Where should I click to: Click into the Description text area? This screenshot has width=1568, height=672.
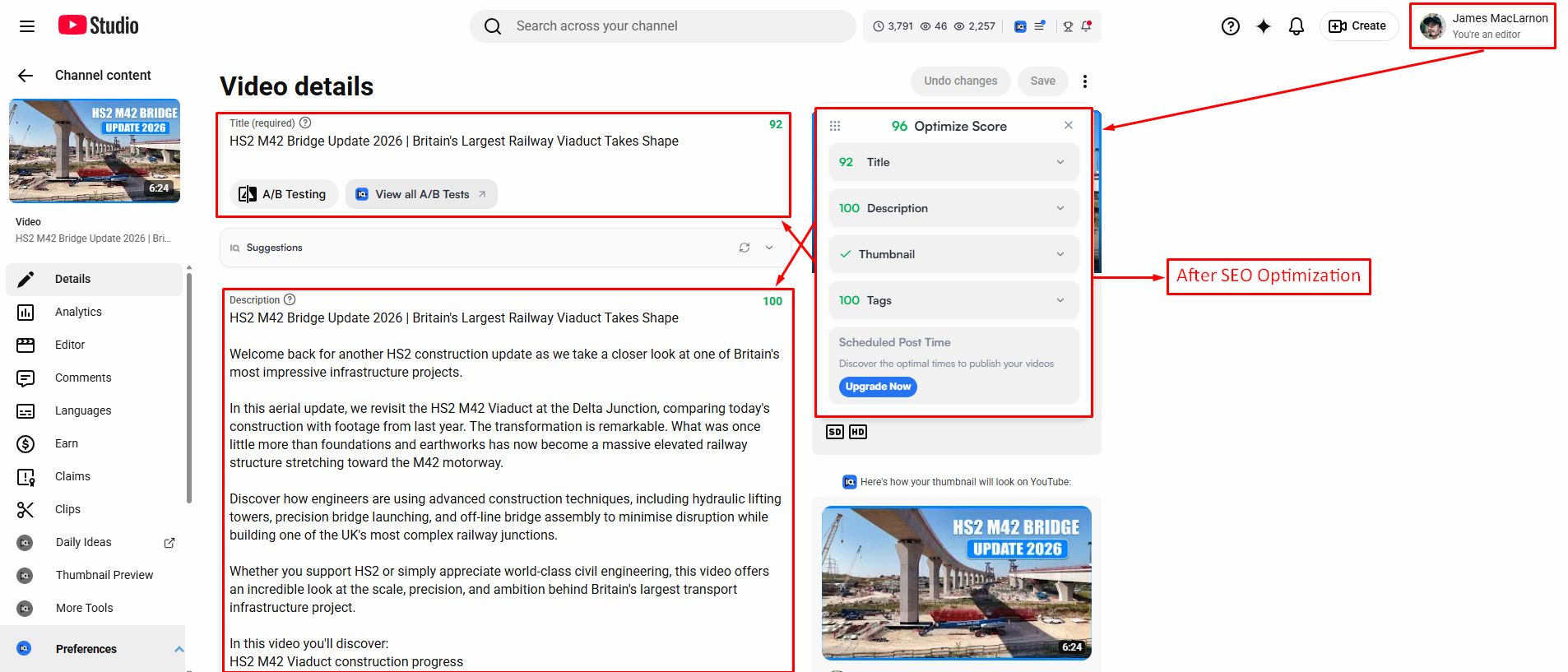pyautogui.click(x=507, y=489)
